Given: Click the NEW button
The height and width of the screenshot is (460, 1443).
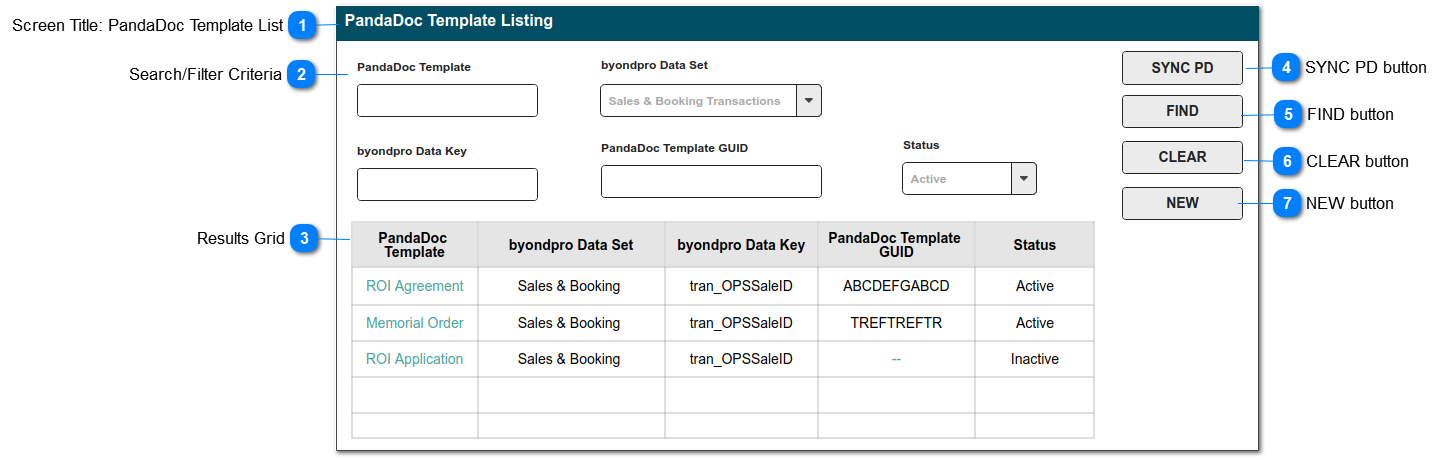Looking at the screenshot, I should tap(1182, 203).
